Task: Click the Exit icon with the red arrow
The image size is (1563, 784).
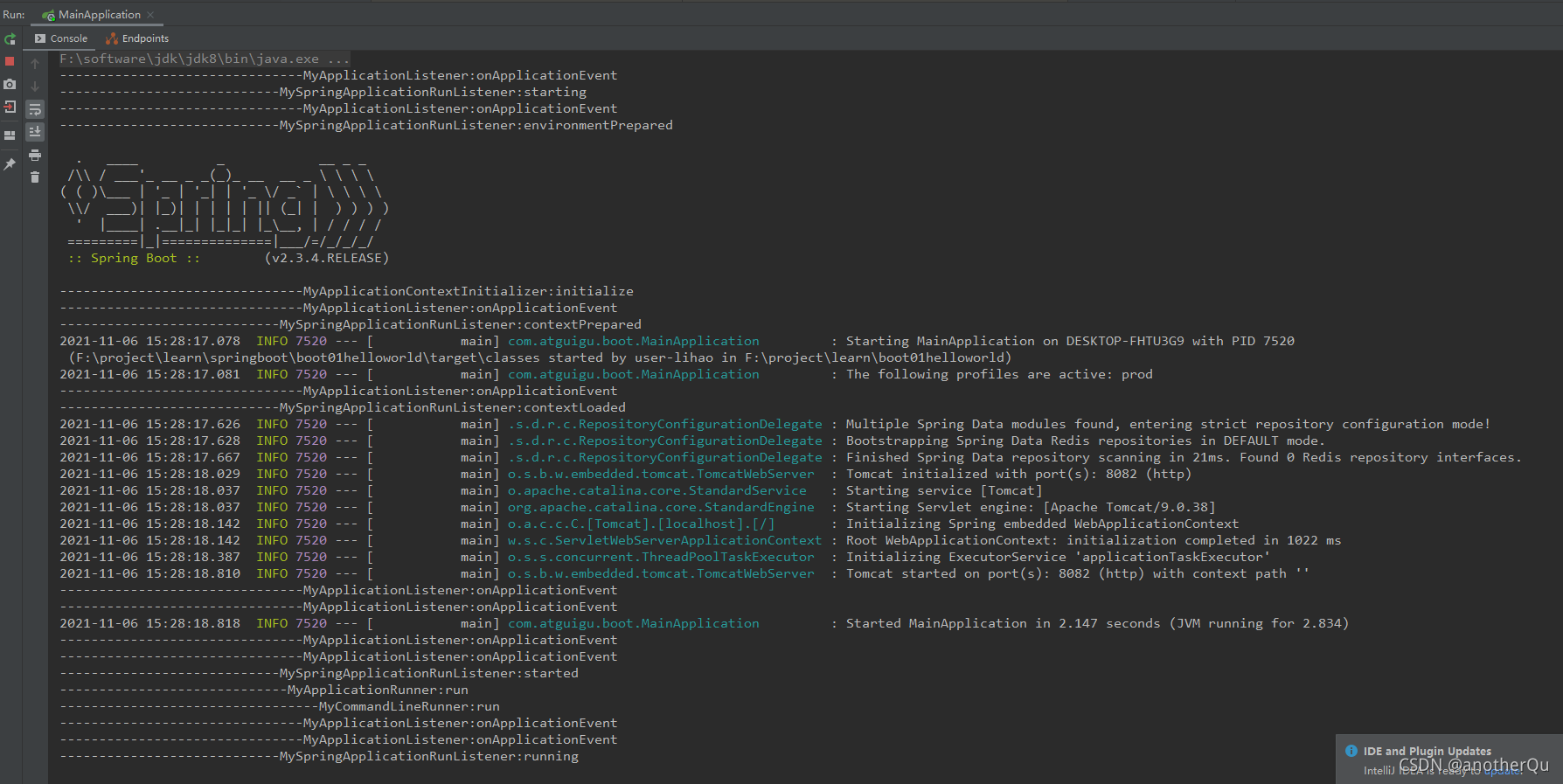Action: (10, 107)
